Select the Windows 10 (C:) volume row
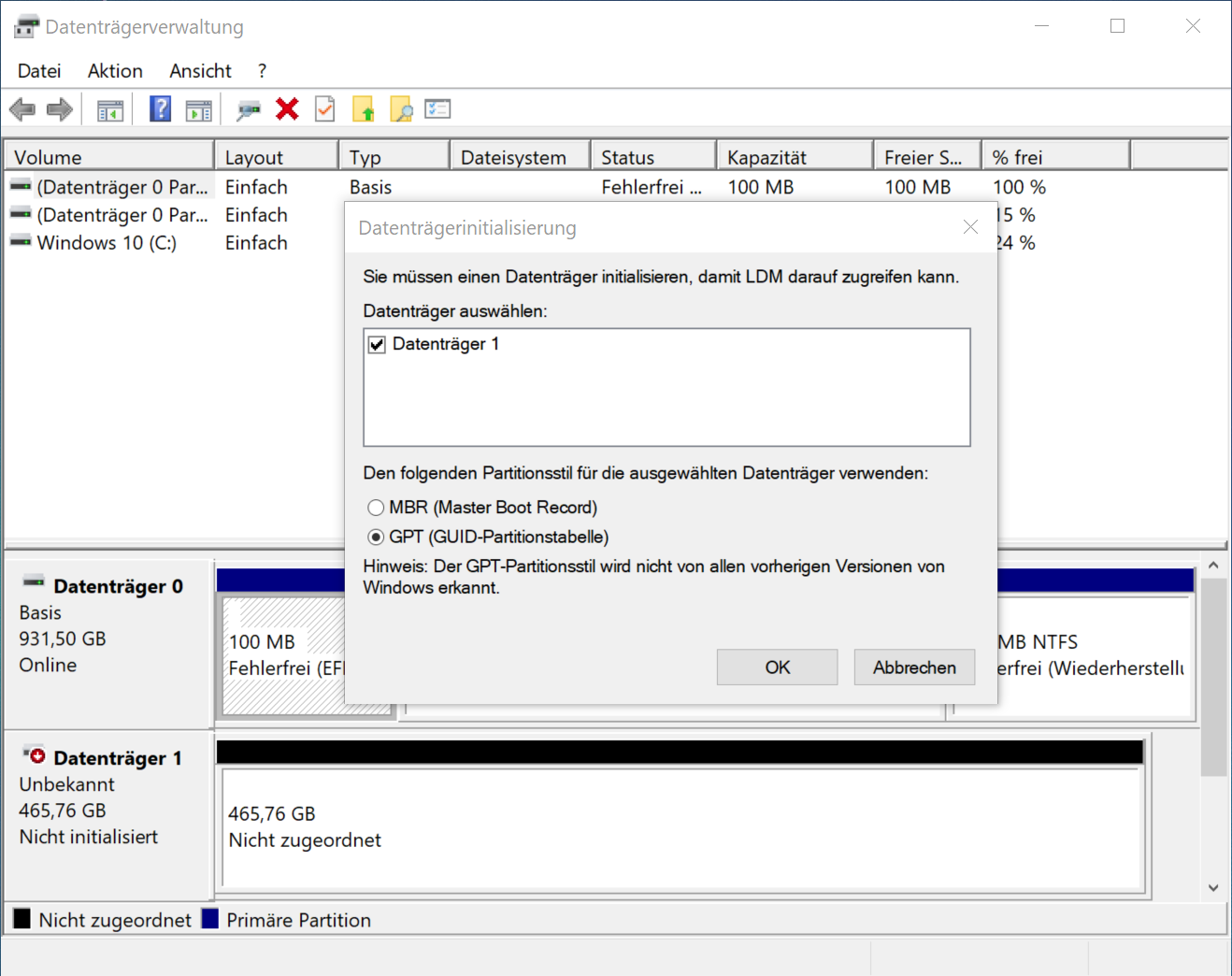Viewport: 1232px width, 976px height. [108, 243]
